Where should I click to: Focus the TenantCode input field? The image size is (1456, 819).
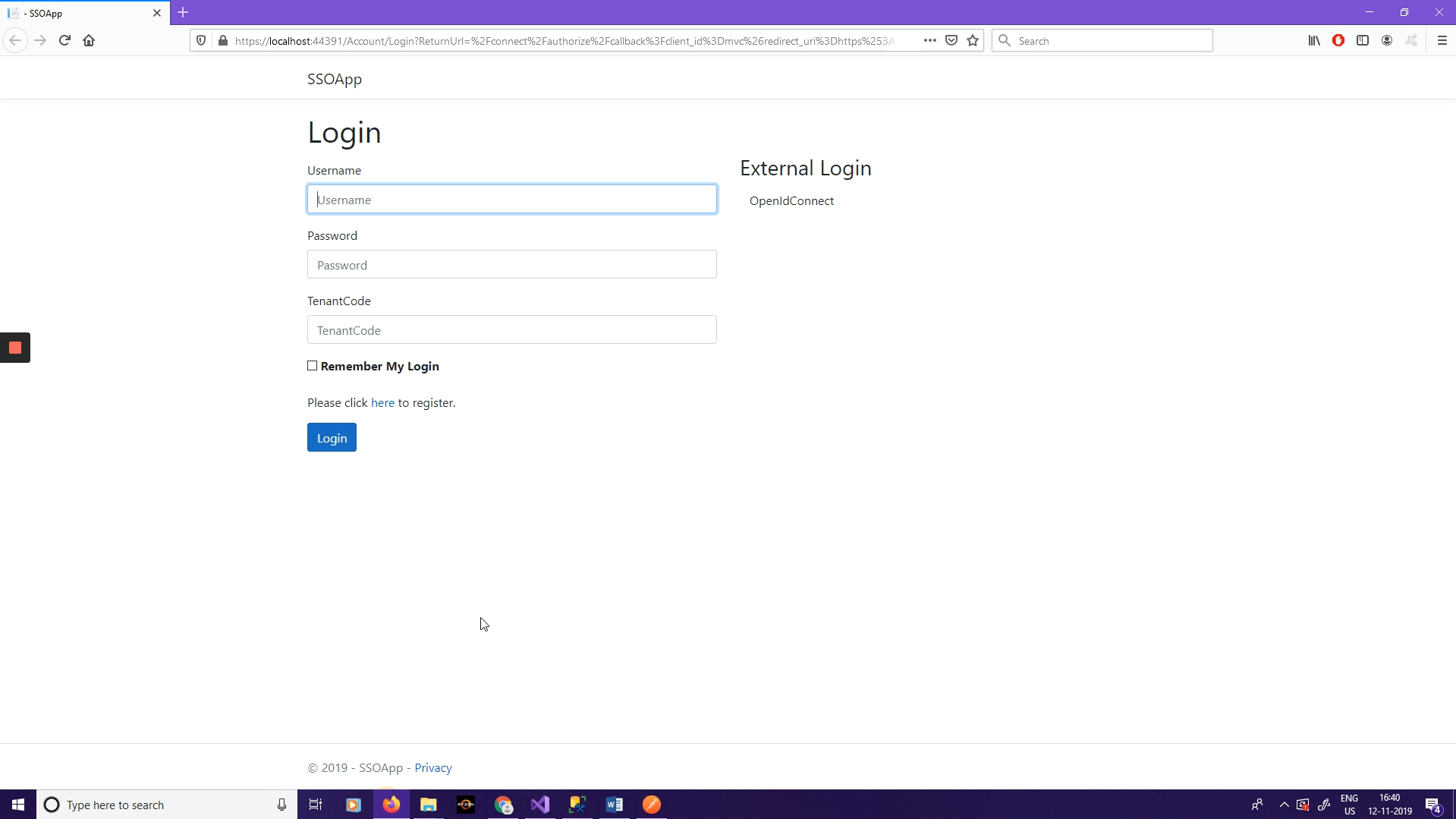(x=512, y=330)
